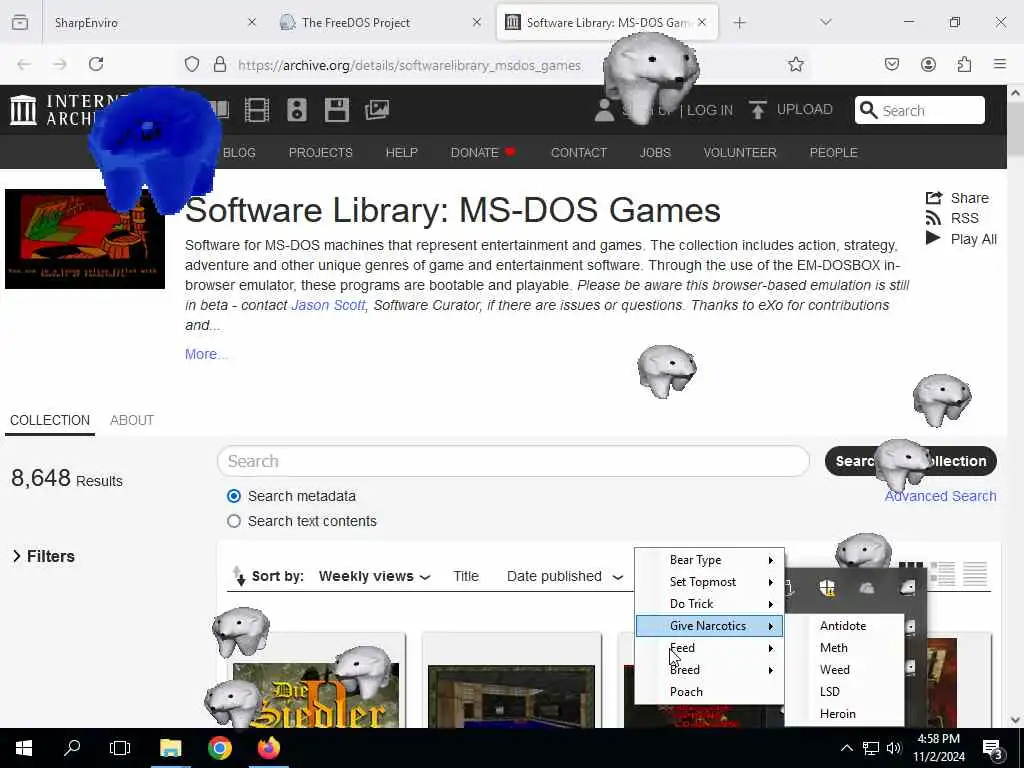Click the tracking protection shield icon
The width and height of the screenshot is (1024, 768).
[191, 64]
